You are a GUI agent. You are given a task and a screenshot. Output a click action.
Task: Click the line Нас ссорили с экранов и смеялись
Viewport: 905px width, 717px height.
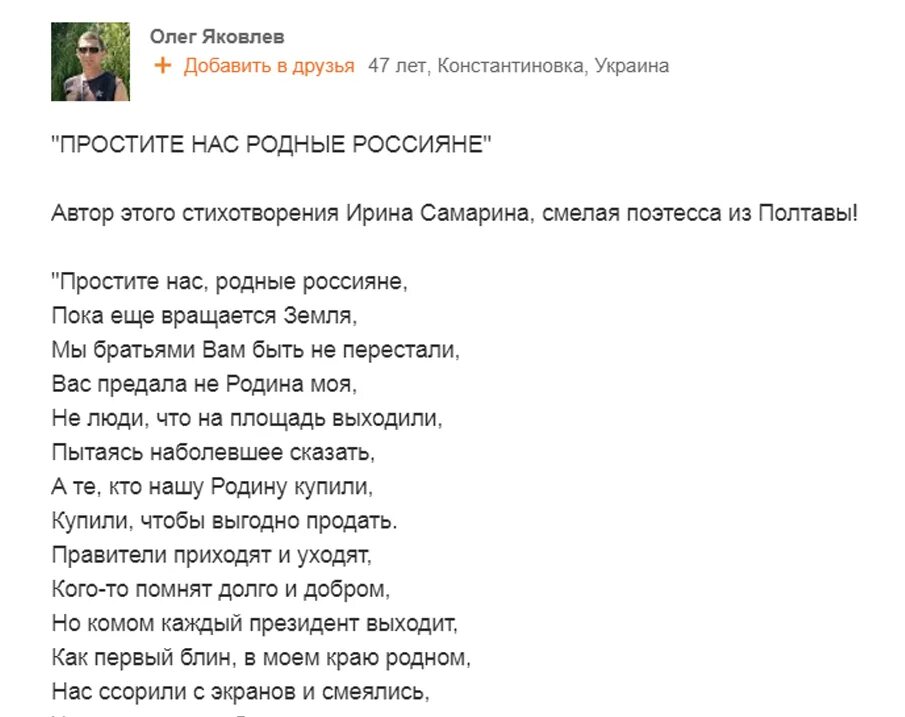(x=241, y=692)
